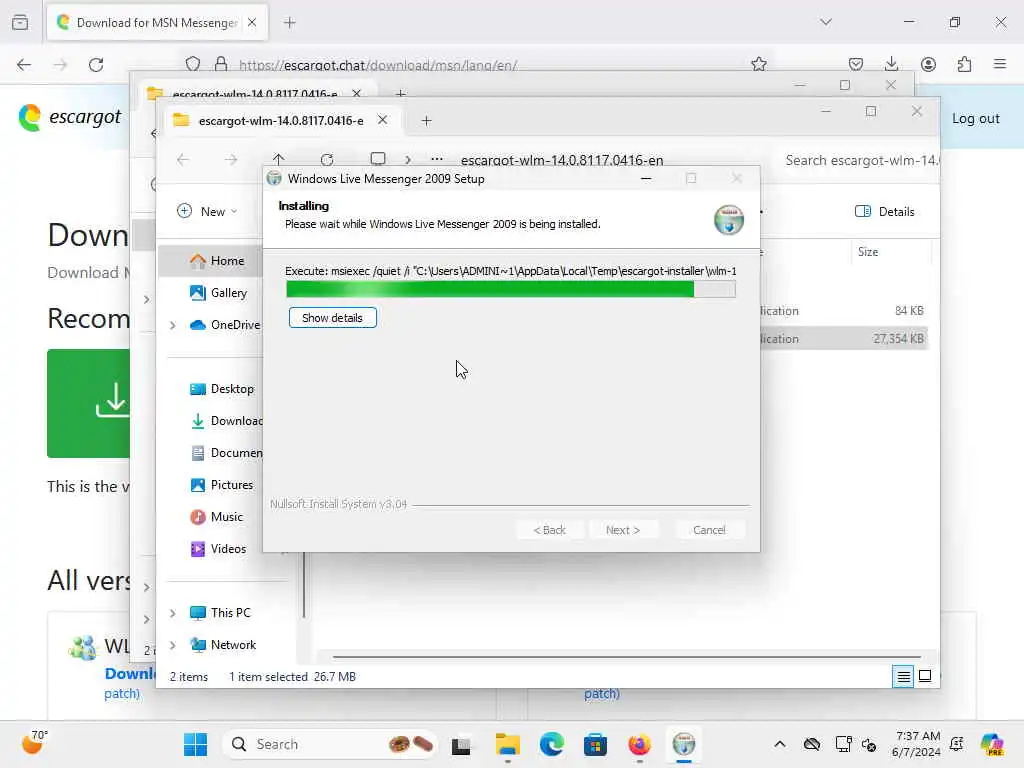Select the 84 KB file row
Image resolution: width=1024 pixels, height=768 pixels.
pos(844,311)
